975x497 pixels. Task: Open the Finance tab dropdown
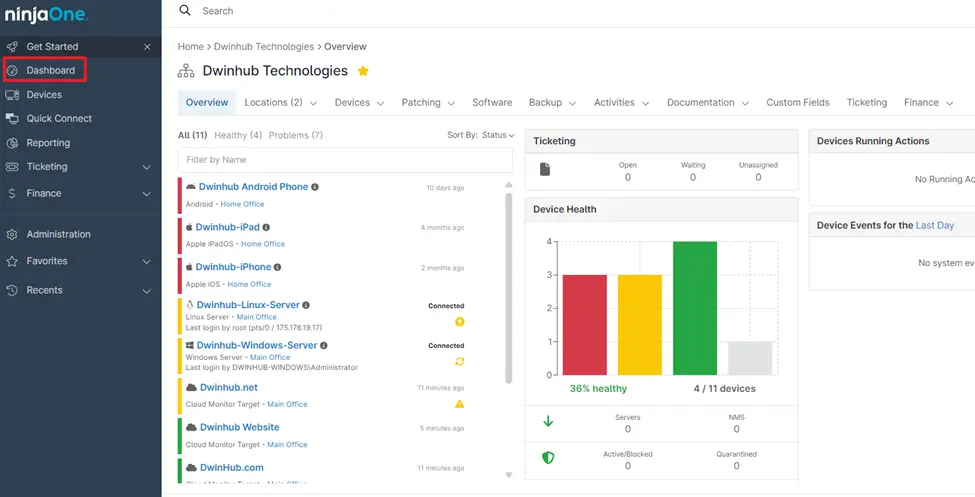[928, 103]
